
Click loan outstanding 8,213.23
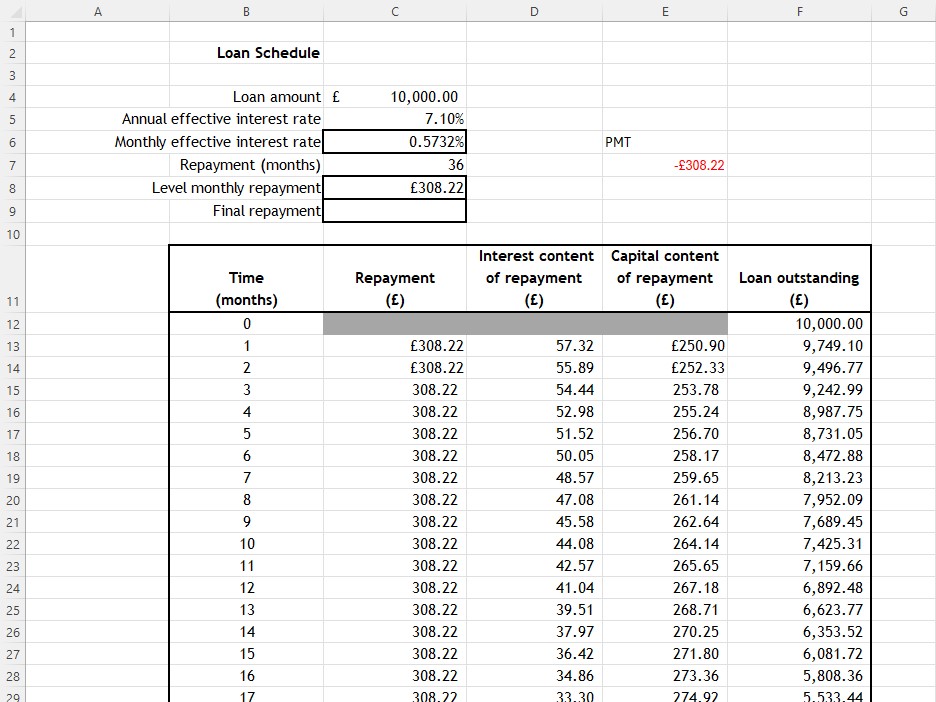tap(833, 478)
